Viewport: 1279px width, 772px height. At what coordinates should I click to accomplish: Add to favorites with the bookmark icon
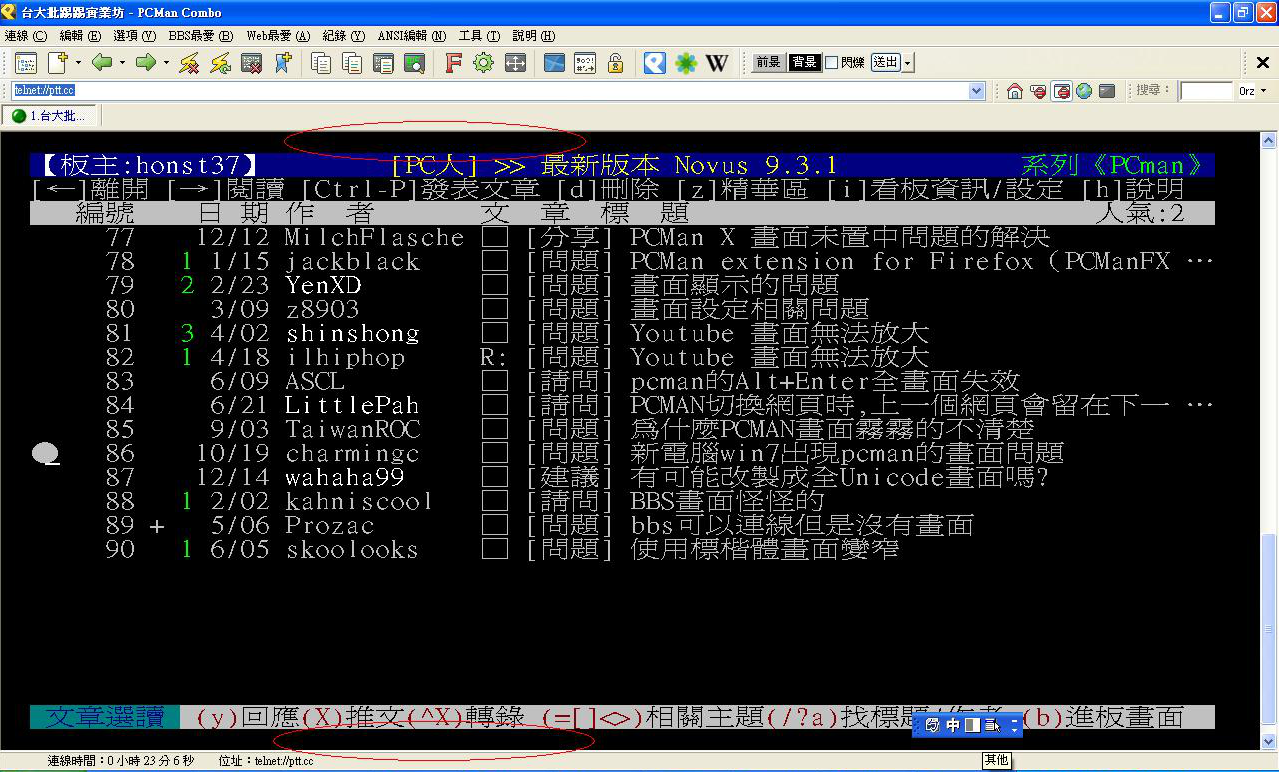282,63
